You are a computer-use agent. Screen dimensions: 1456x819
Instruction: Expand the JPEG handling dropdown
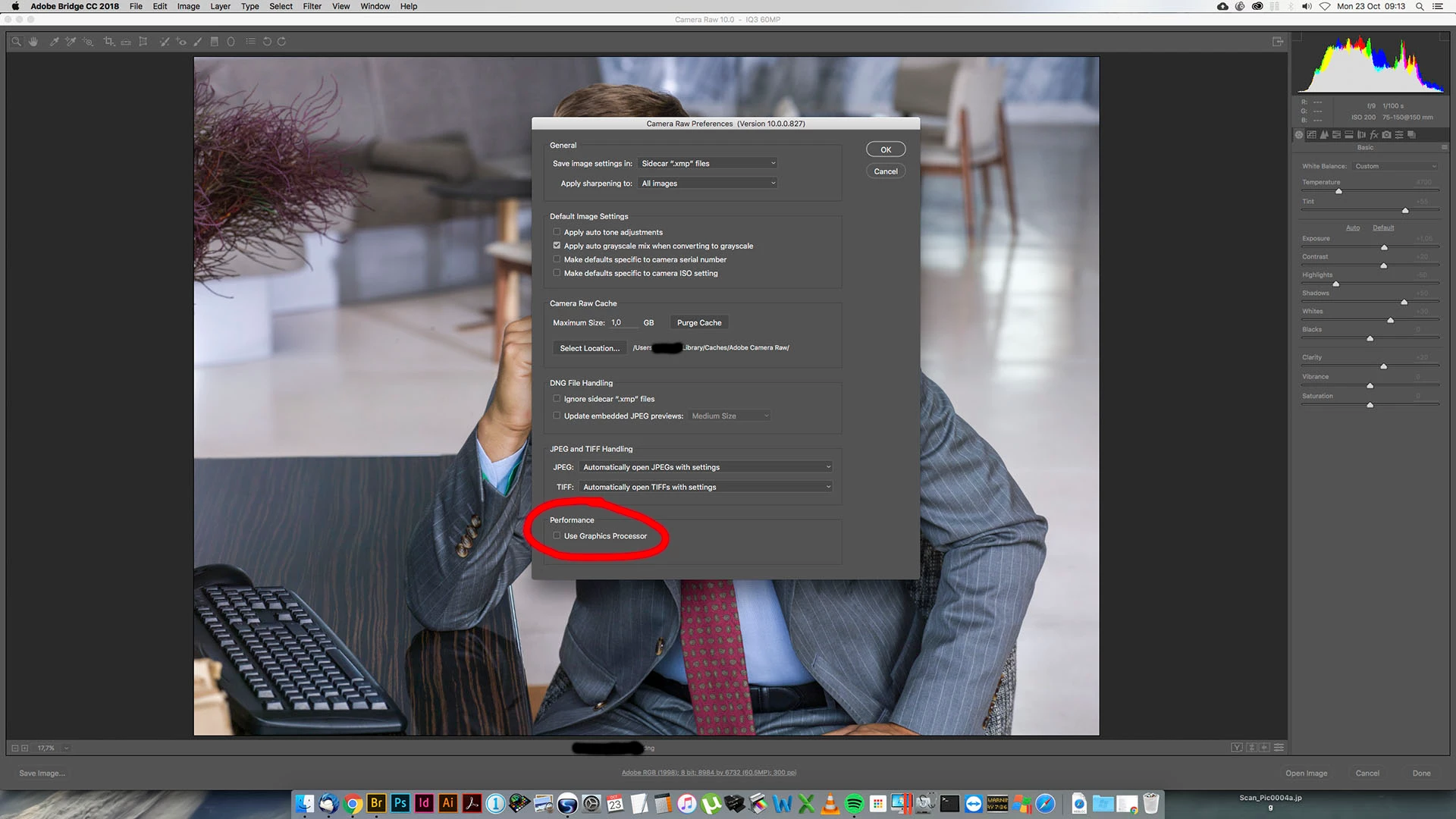click(706, 467)
